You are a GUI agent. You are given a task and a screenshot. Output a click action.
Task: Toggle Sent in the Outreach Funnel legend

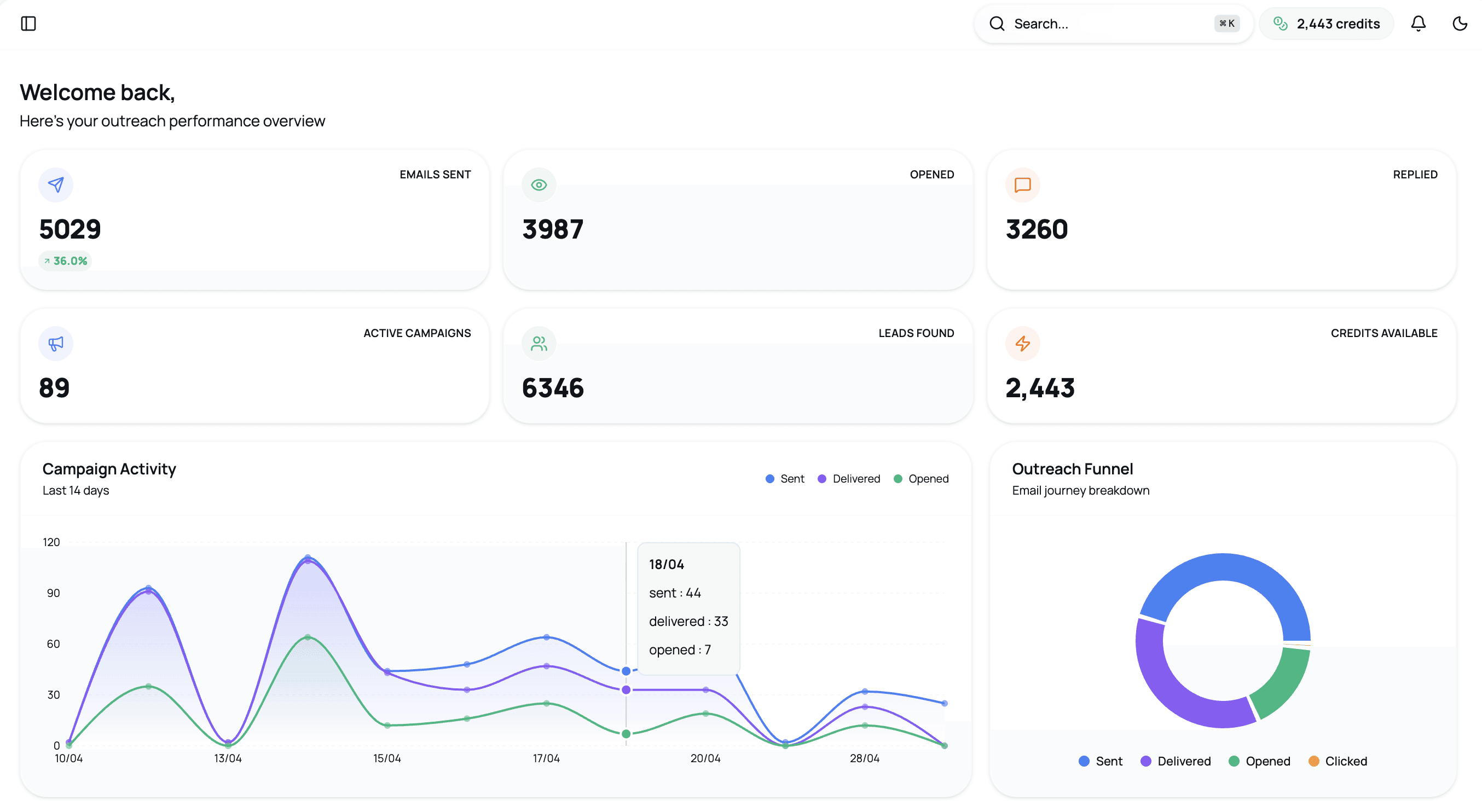coord(1101,761)
